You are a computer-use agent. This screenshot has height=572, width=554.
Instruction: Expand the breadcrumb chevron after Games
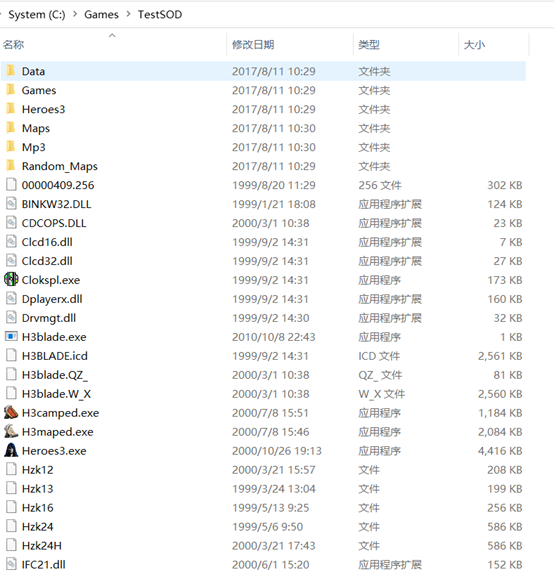[128, 14]
